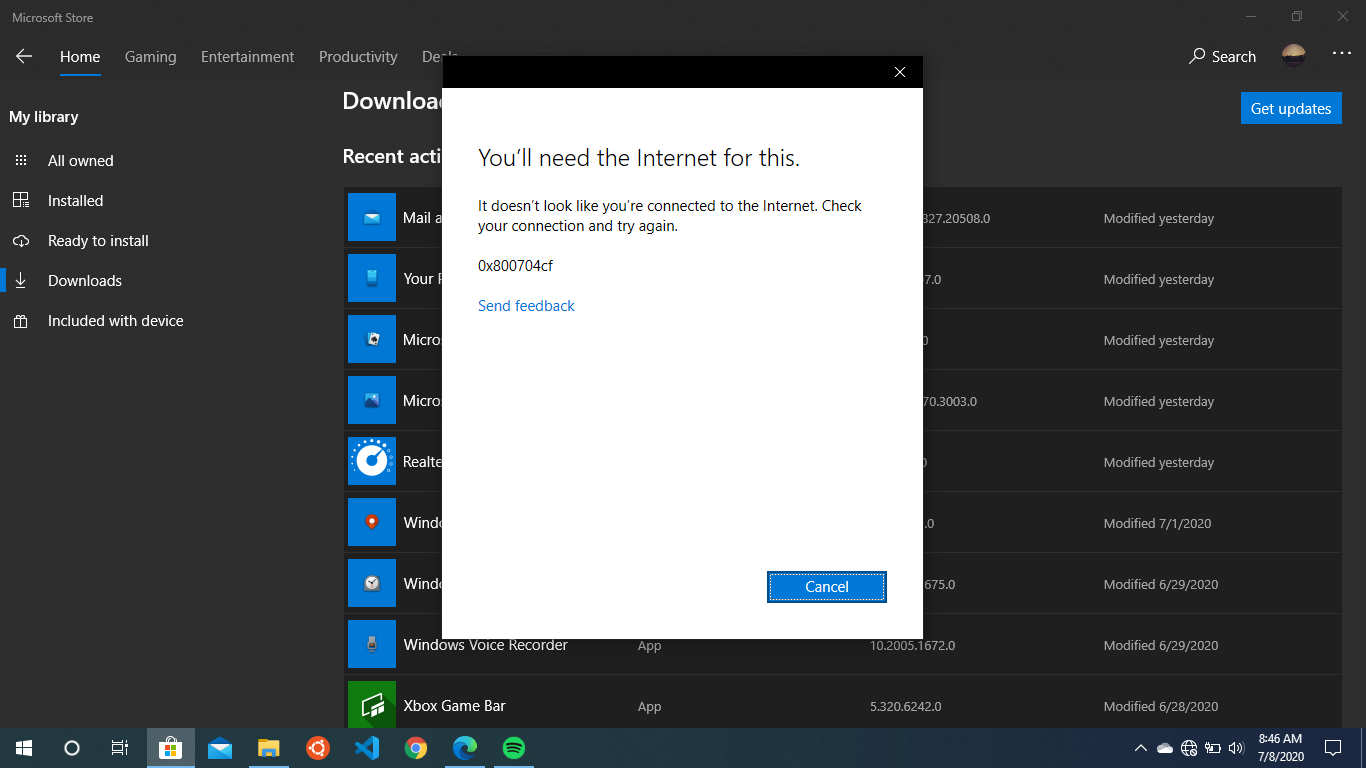Click the Windows Maps app icon
This screenshot has height=768, width=1366.
372,522
